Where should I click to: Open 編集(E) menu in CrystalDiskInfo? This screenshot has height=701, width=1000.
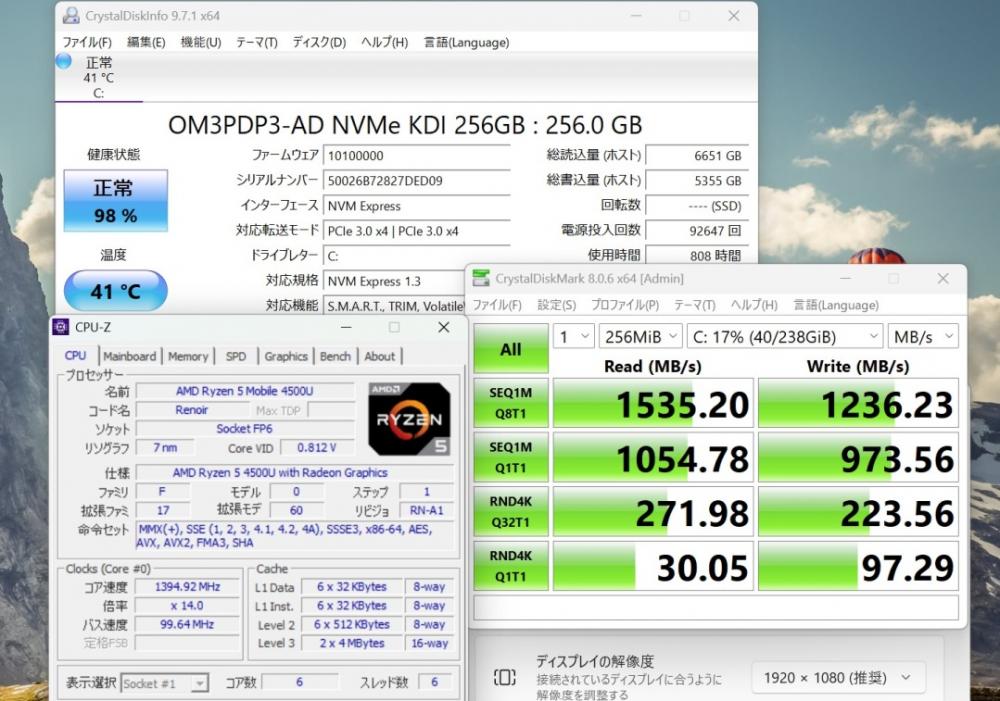[x=146, y=43]
